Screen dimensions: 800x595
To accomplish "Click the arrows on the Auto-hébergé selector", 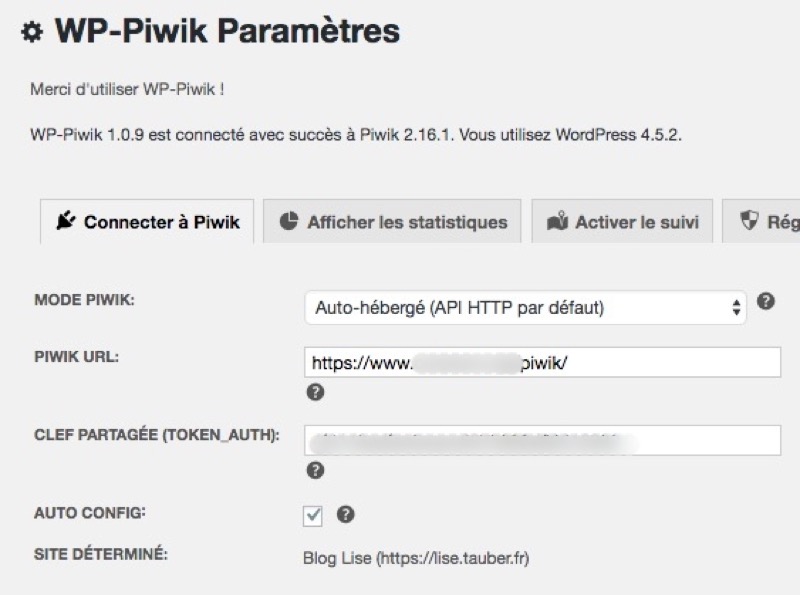I will [x=736, y=308].
